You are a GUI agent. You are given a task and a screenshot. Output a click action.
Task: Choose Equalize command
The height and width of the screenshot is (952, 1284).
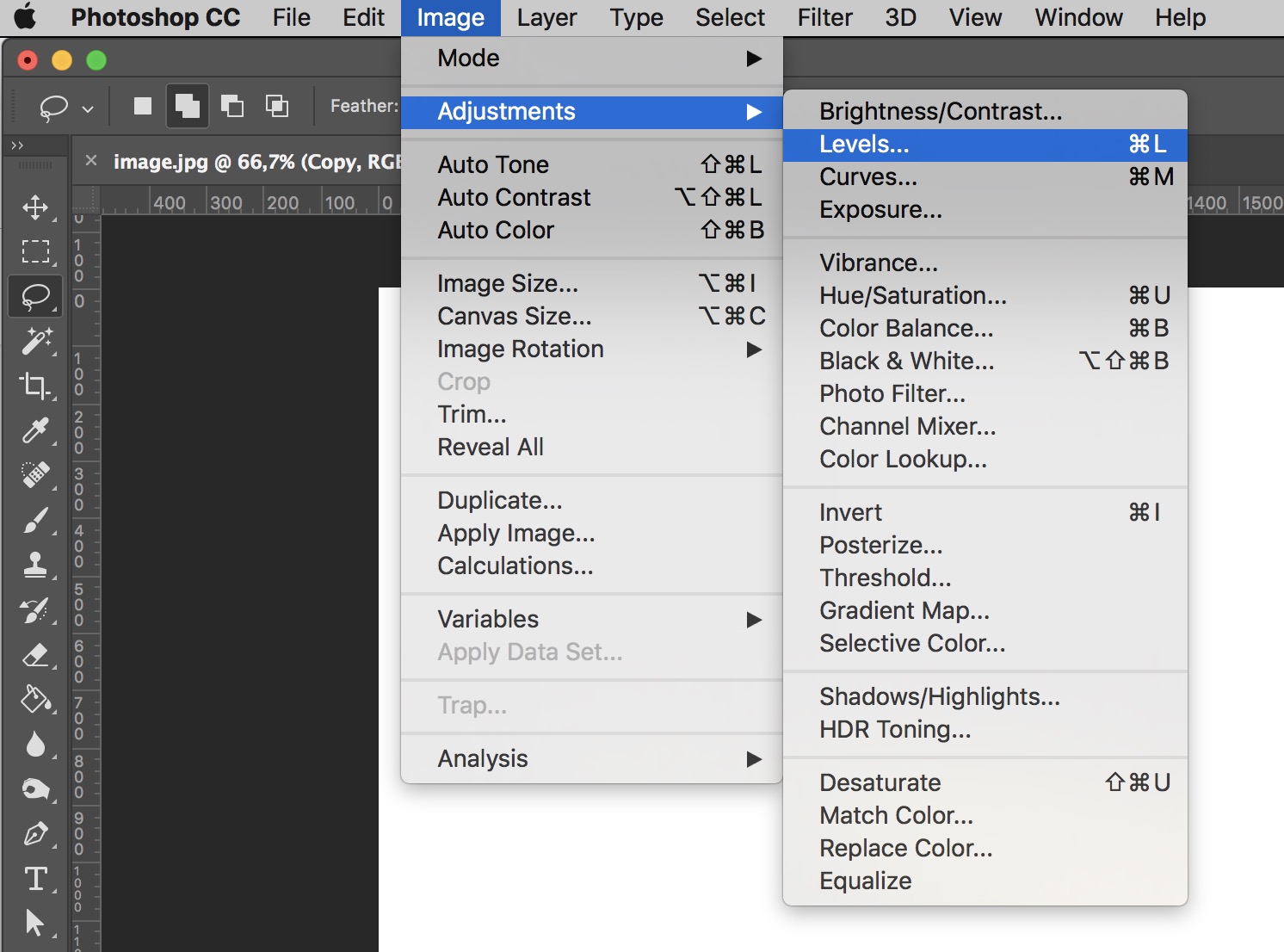[985, 881]
